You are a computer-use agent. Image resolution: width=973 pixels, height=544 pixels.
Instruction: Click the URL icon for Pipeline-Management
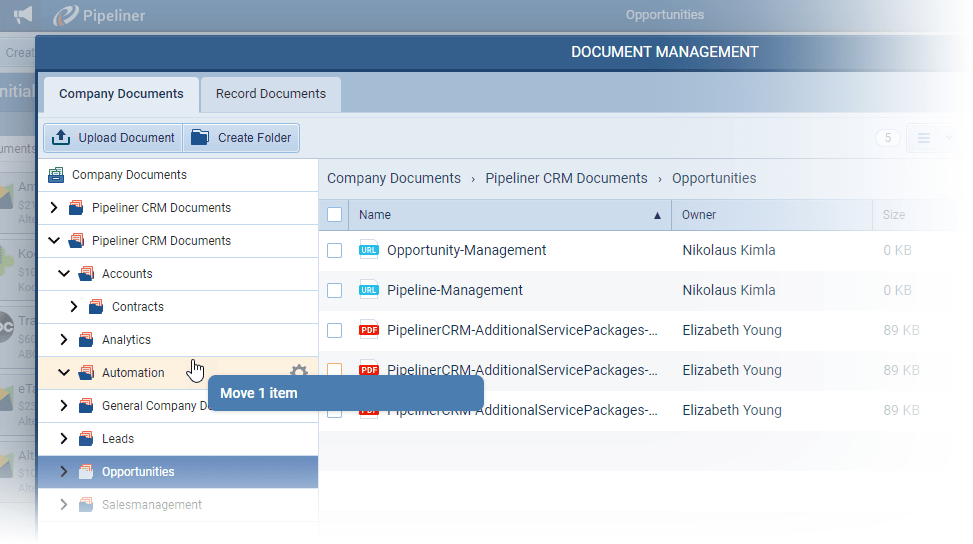pos(369,291)
